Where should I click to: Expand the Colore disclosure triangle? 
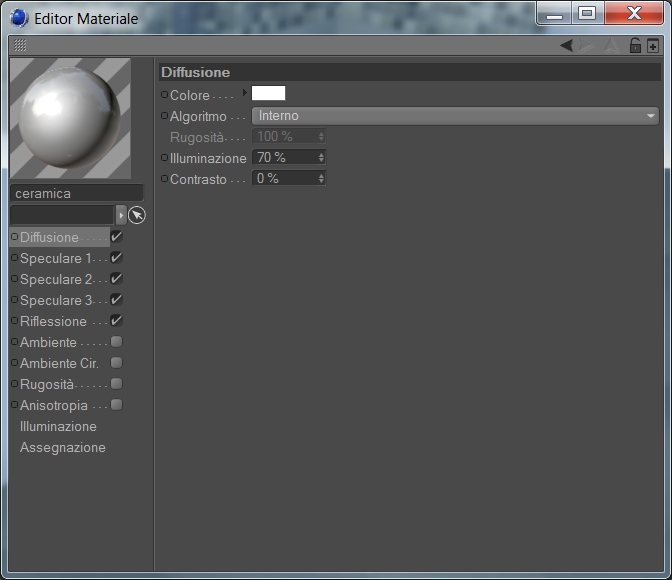[x=245, y=93]
